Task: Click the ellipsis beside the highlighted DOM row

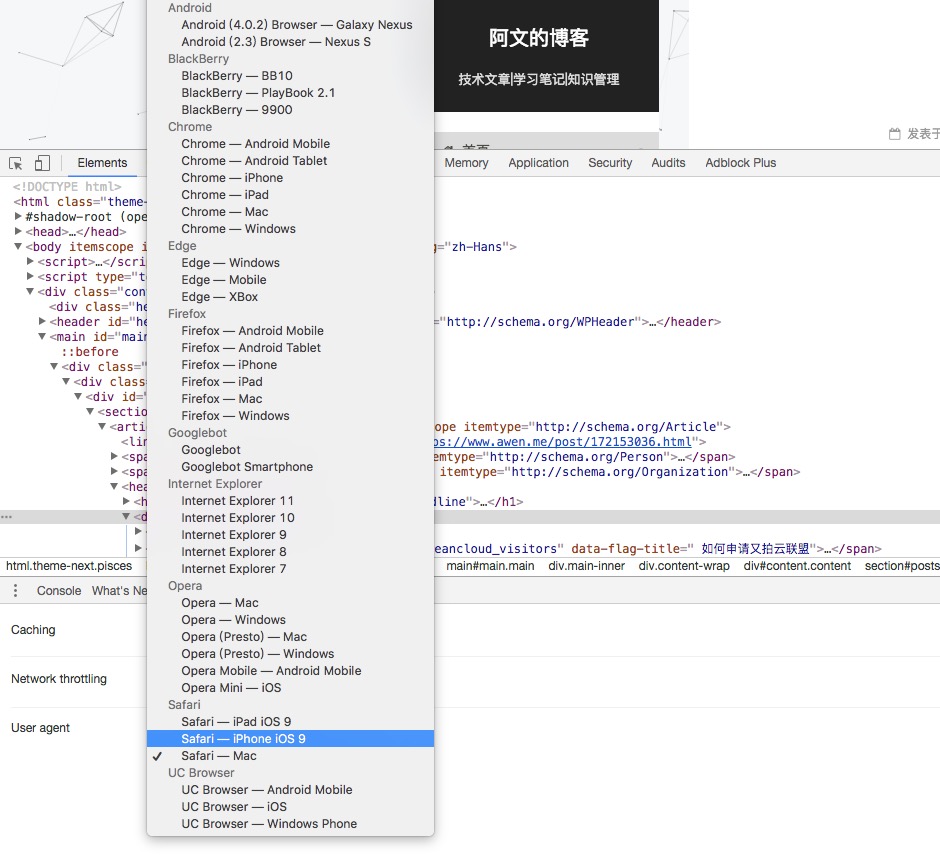Action: (x=6, y=517)
